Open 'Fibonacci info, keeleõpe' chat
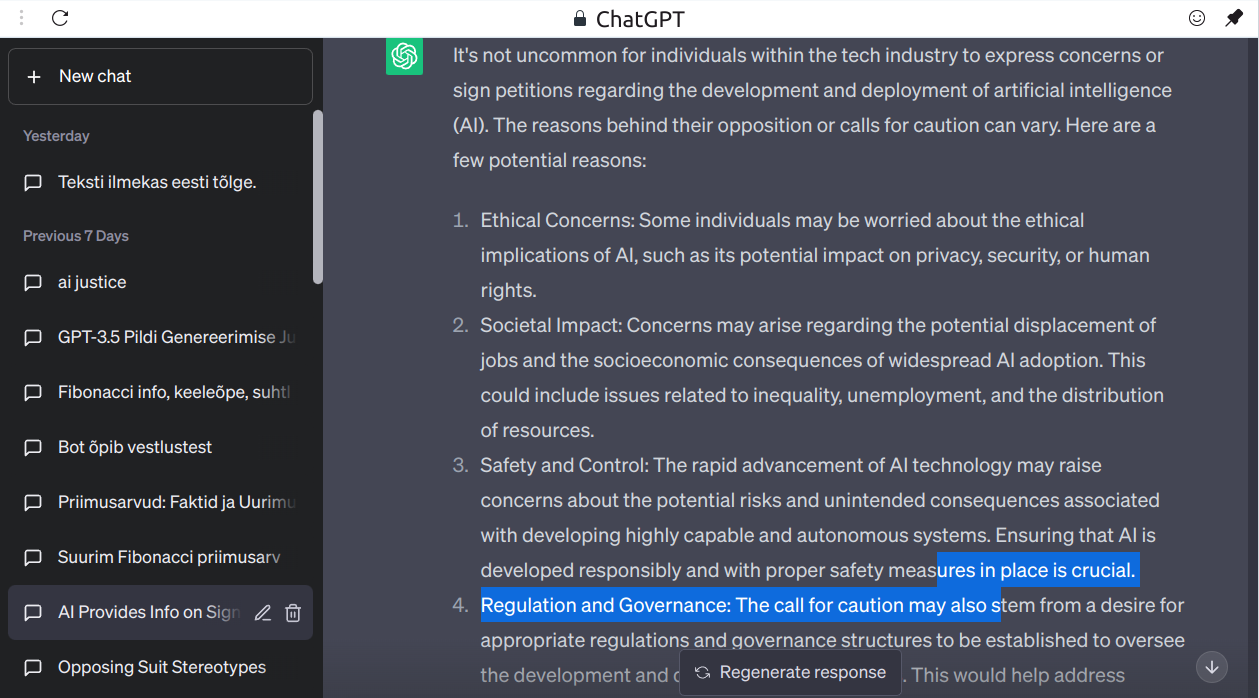 pos(166,393)
